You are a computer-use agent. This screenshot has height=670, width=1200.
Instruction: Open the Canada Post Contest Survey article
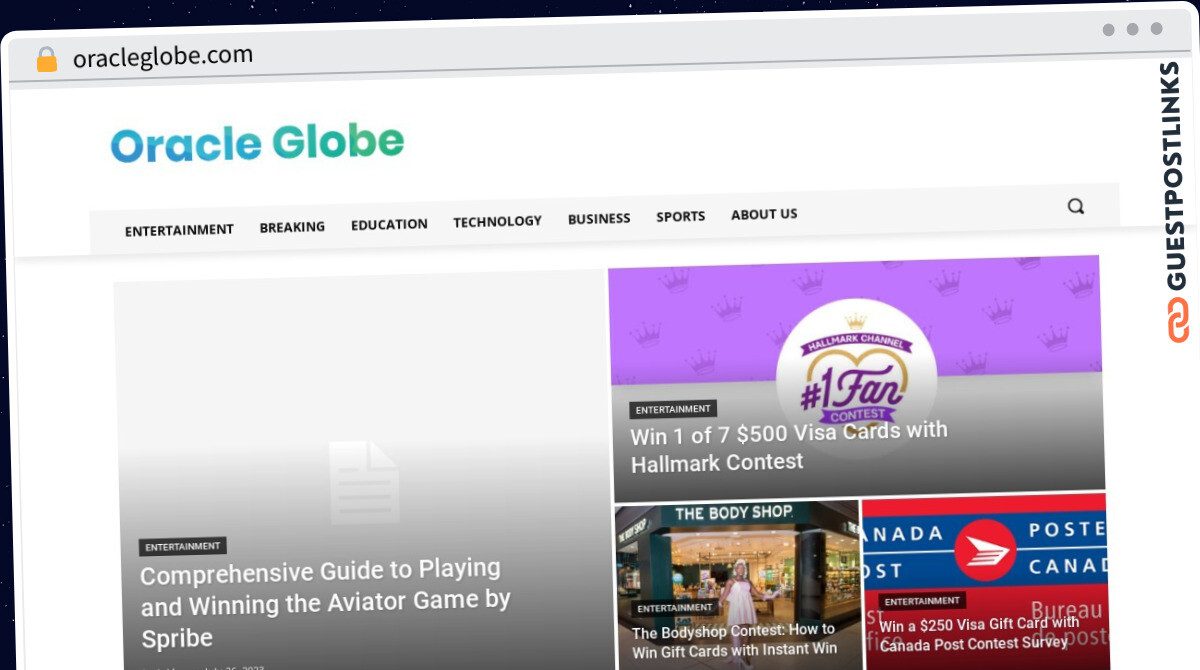click(979, 633)
